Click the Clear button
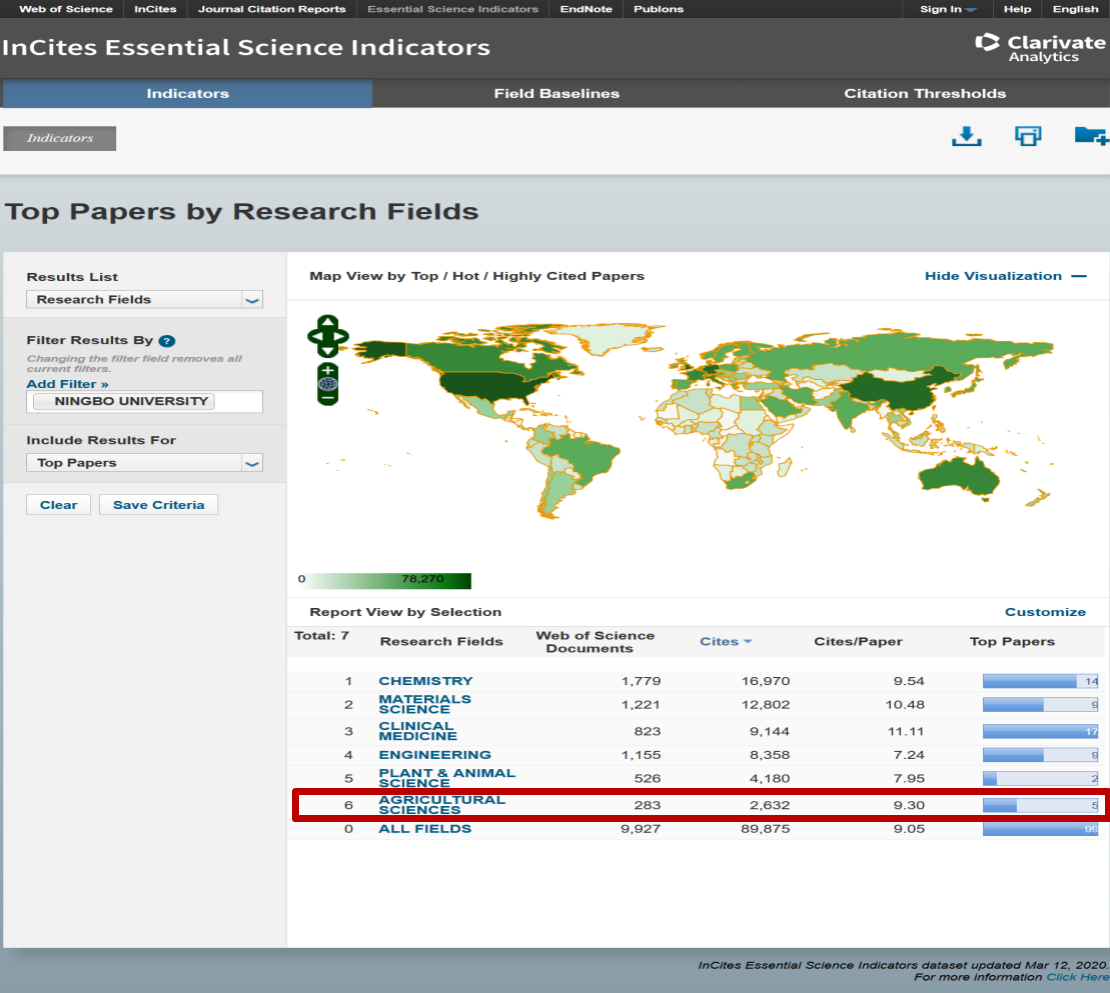 [58, 505]
